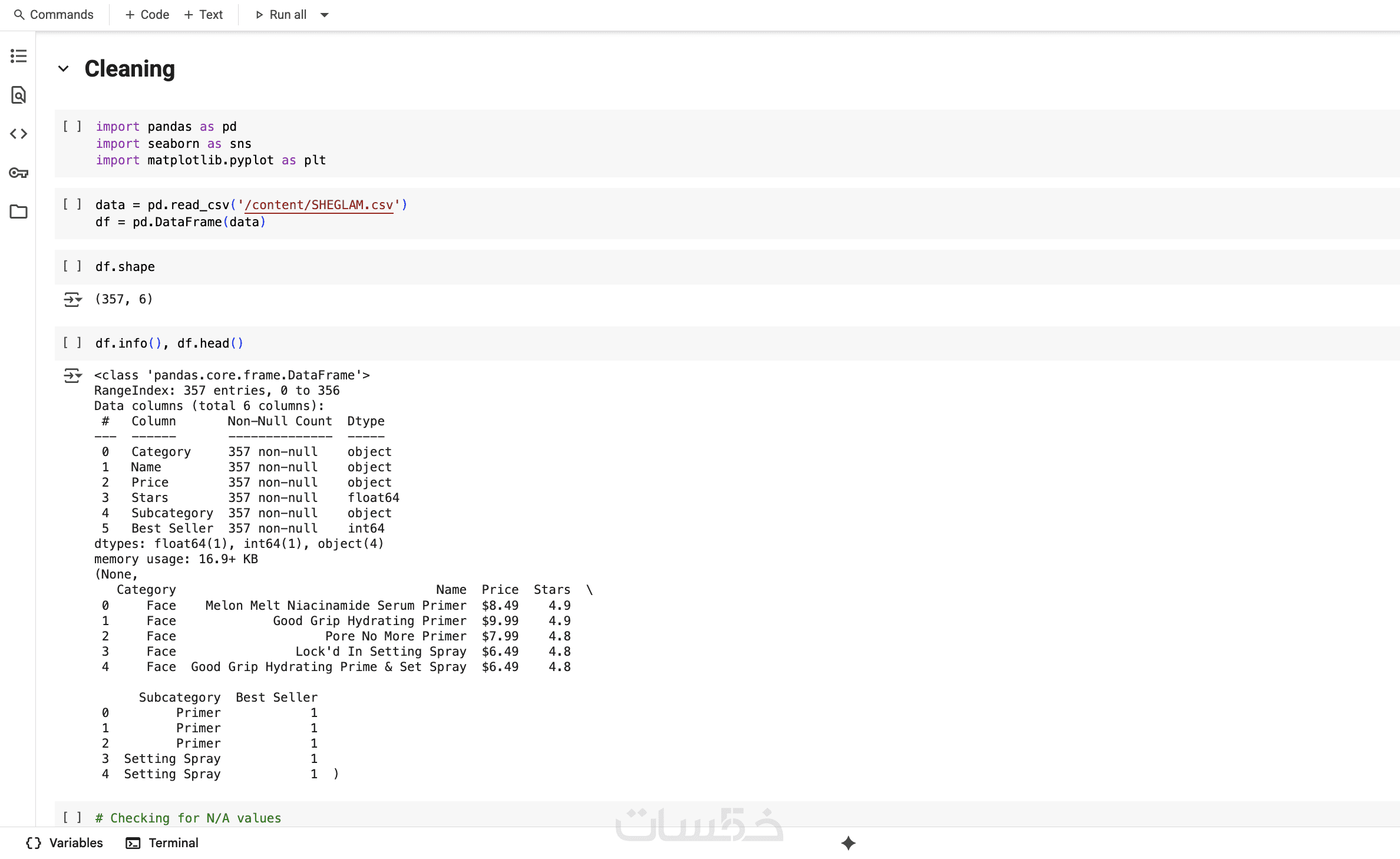The image size is (1400, 859).
Task: Run the import pandas cell
Action: click(72, 126)
